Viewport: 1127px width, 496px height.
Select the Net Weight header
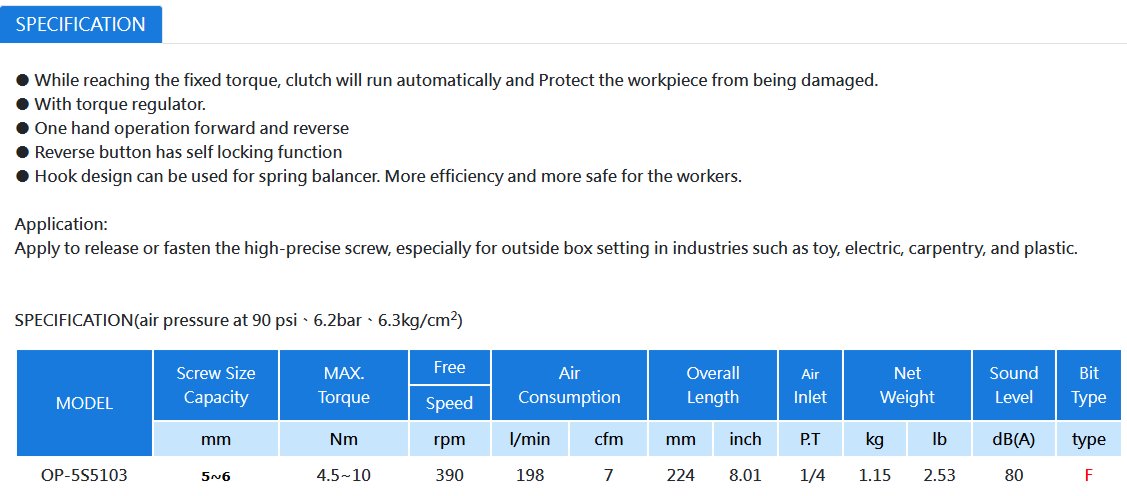907,385
